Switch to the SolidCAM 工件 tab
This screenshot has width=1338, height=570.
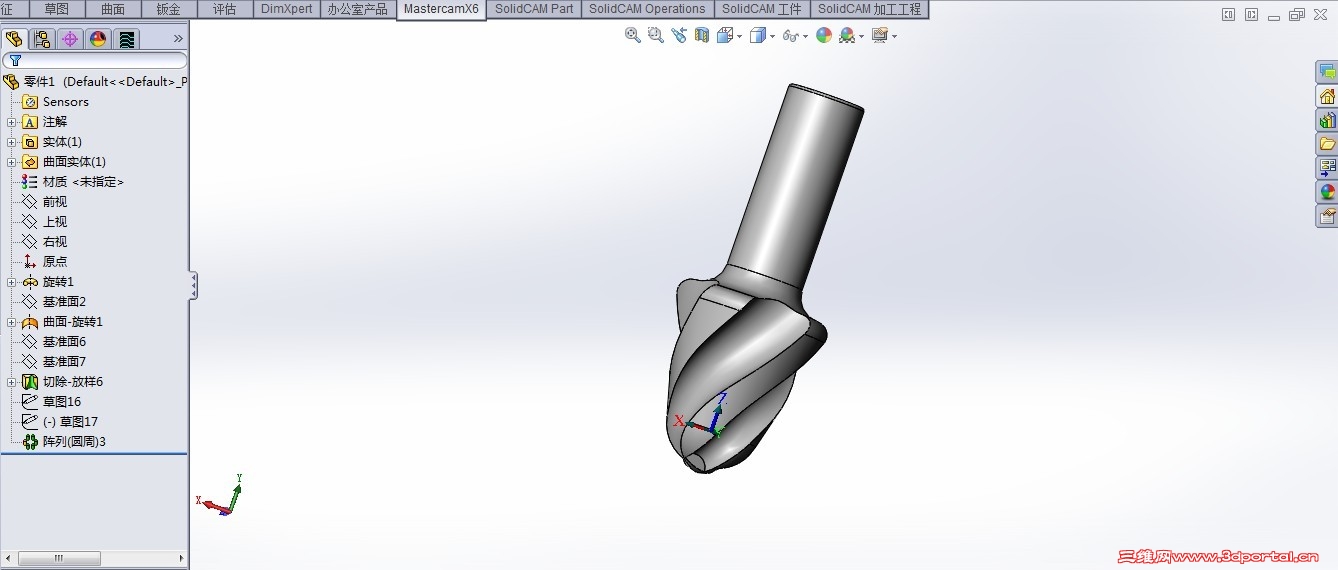tap(762, 9)
